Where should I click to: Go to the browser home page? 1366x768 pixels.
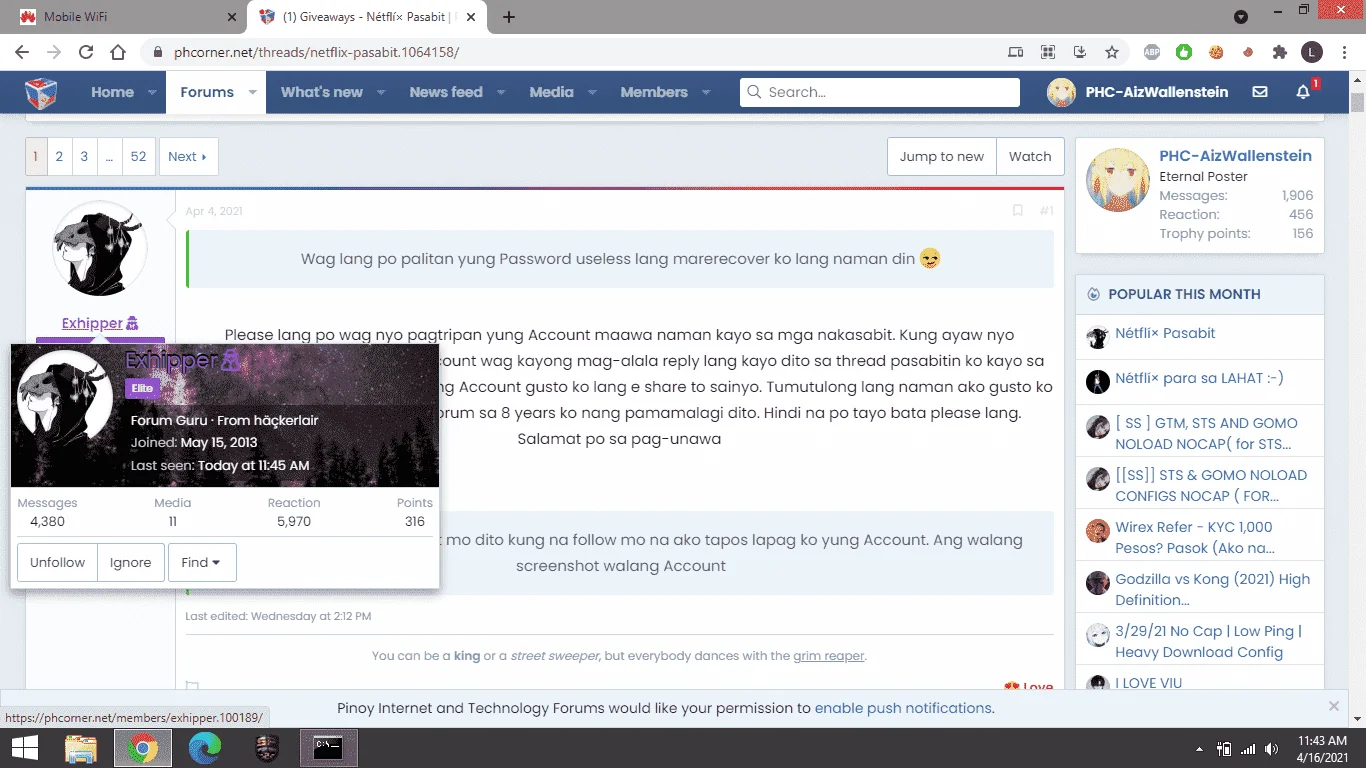tap(118, 52)
